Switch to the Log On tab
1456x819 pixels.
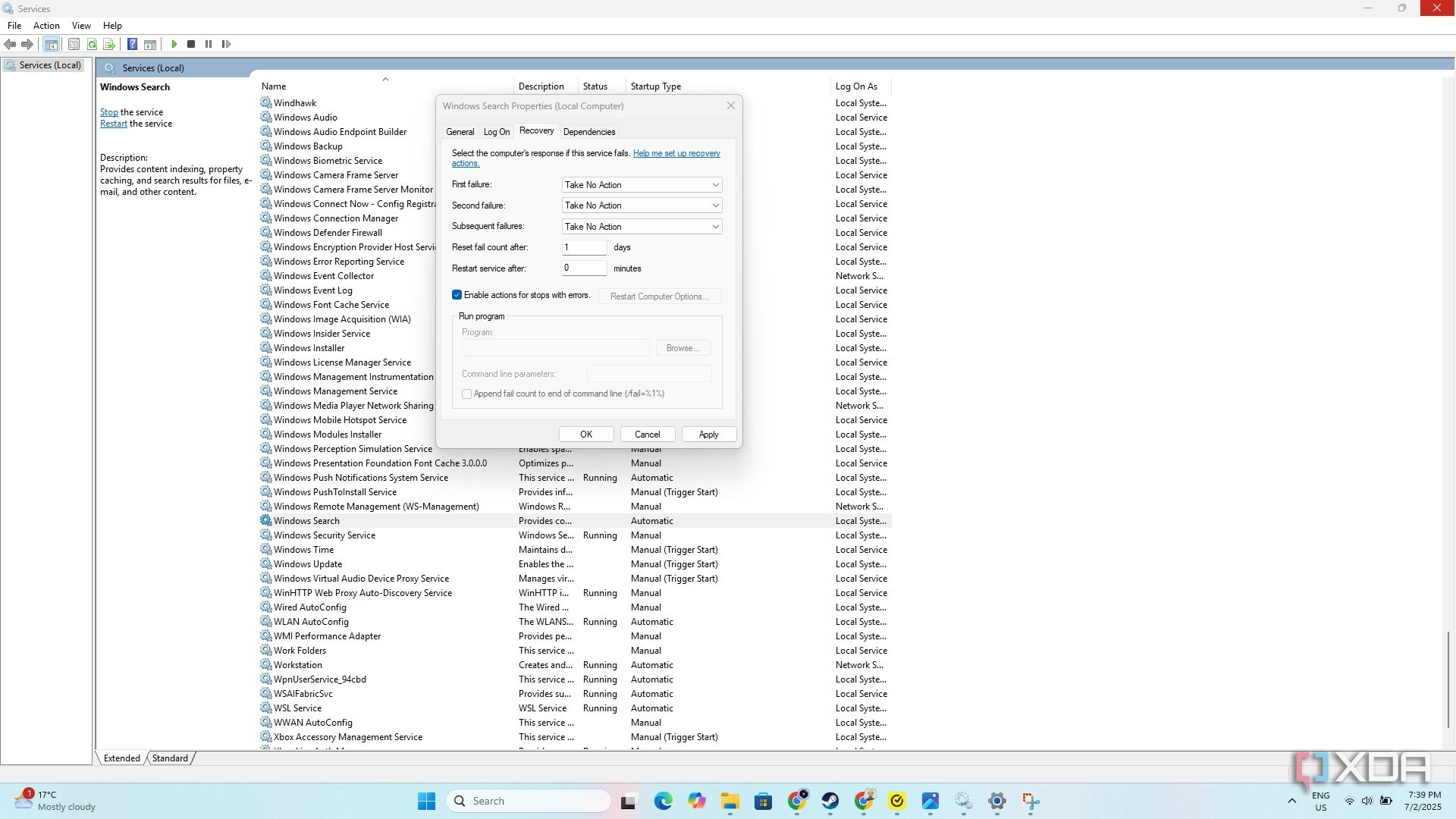coord(497,132)
